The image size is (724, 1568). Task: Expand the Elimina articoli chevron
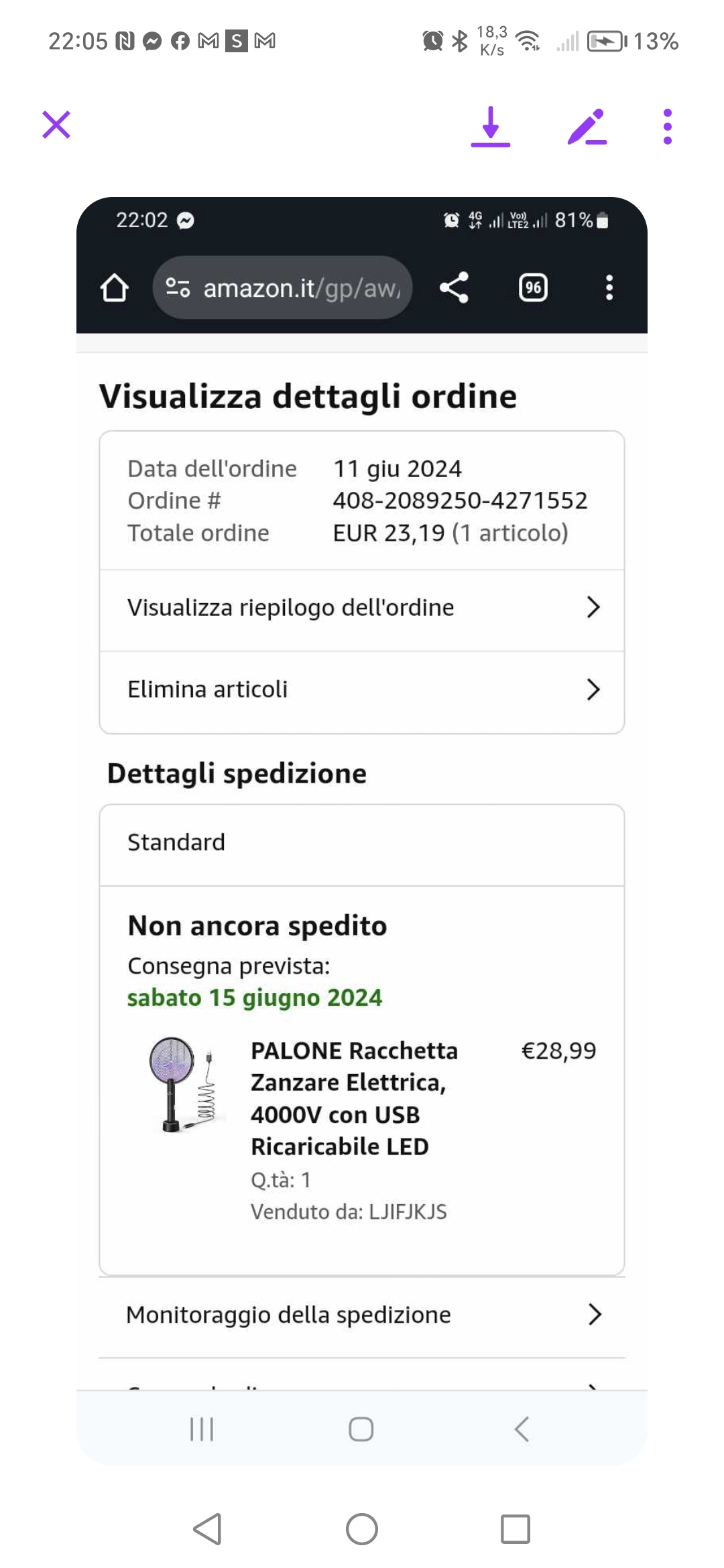593,690
